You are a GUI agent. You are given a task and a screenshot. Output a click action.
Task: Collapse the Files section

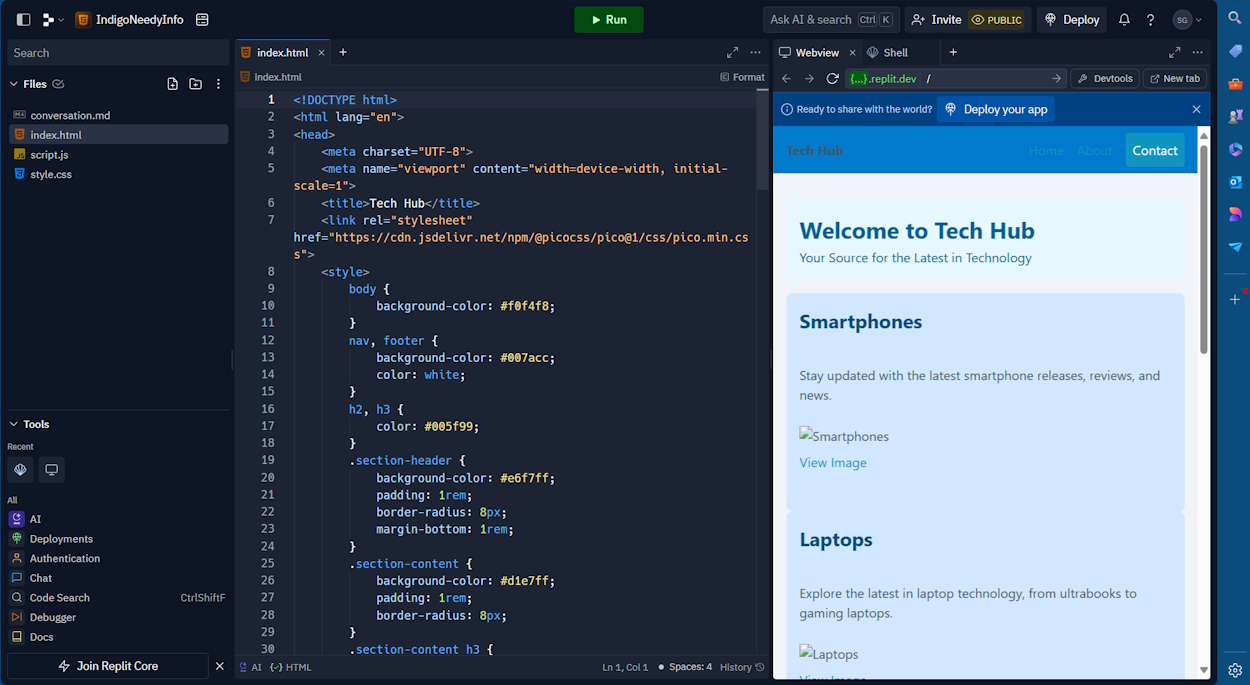[14, 84]
